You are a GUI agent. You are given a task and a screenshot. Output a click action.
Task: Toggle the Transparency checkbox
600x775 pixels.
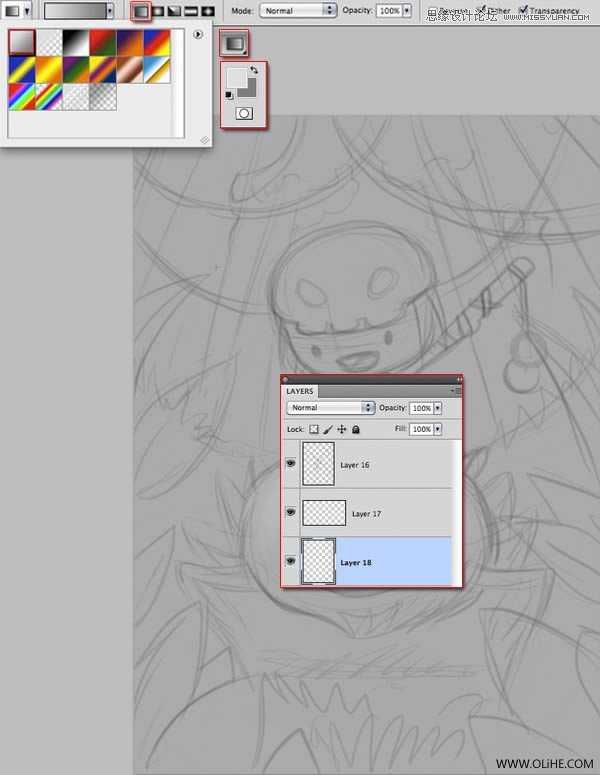(x=523, y=10)
